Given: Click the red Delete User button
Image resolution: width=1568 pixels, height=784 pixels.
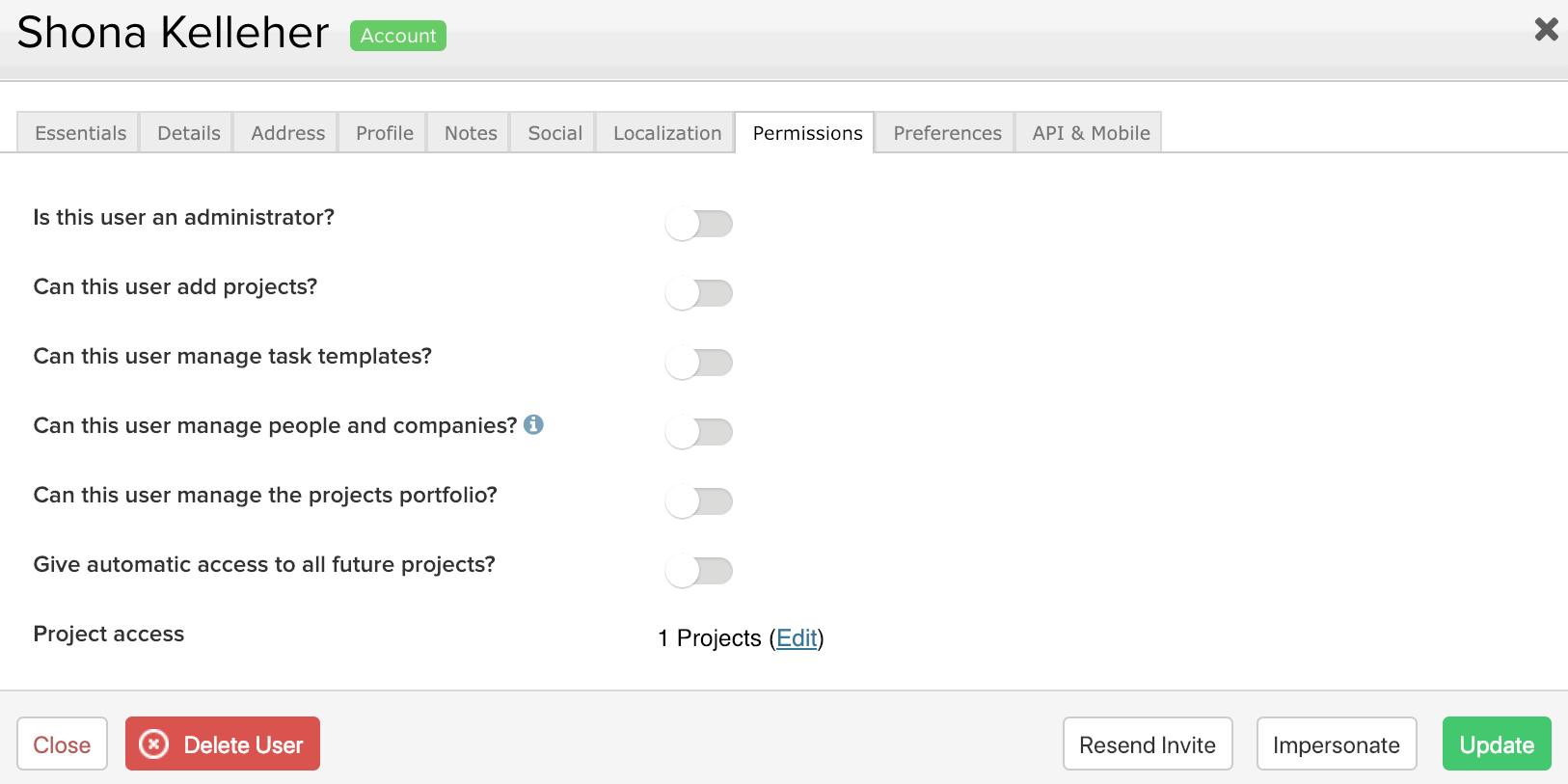Looking at the screenshot, I should coord(223,743).
